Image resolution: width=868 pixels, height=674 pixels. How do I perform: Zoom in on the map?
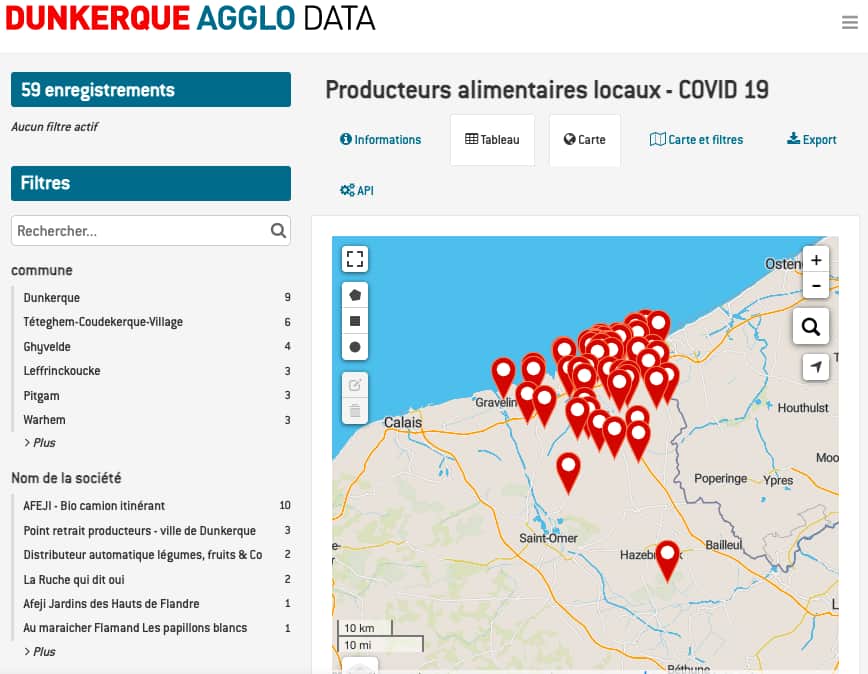816,260
